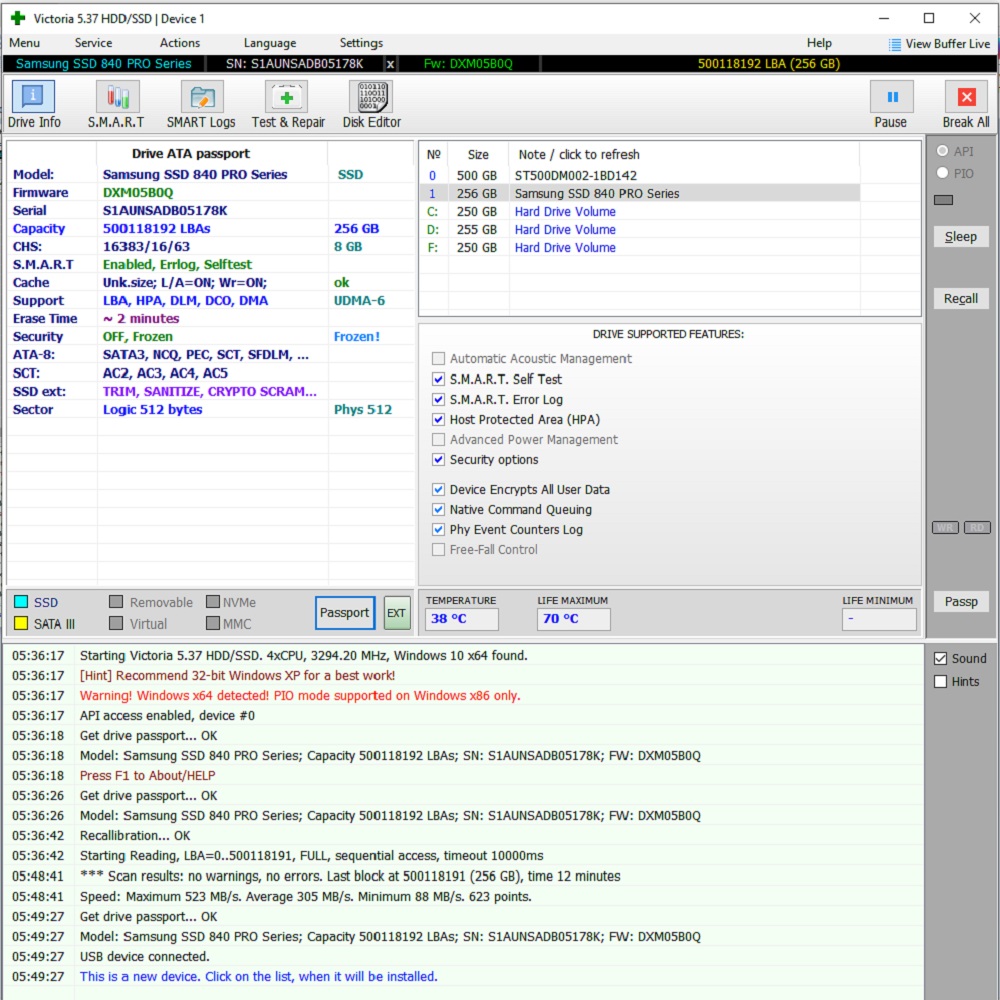The width and height of the screenshot is (1000, 1000).
Task: Click the Recall button
Action: tap(960, 298)
